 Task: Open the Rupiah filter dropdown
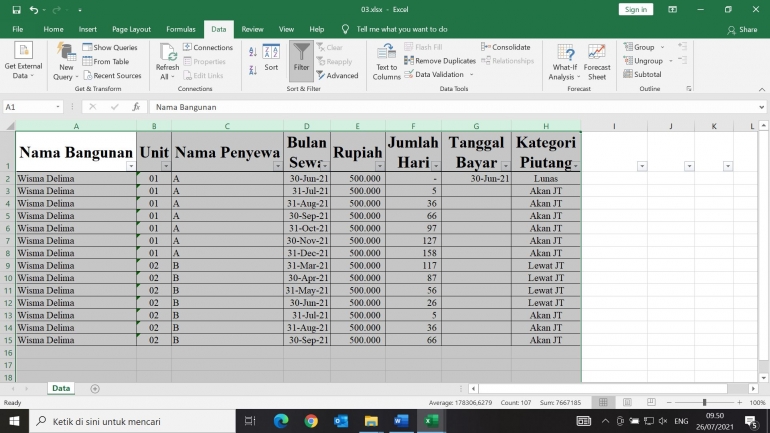[380, 166]
